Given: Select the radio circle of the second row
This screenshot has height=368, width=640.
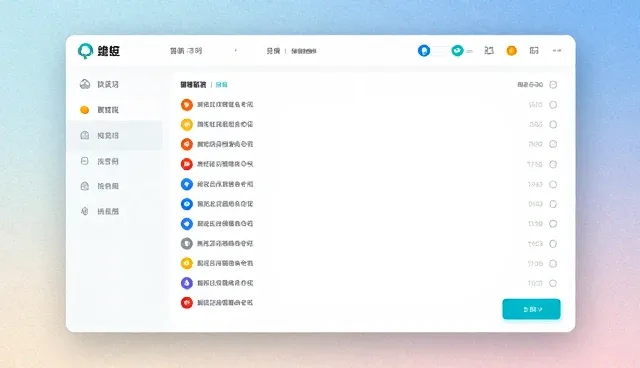Looking at the screenshot, I should (553, 124).
